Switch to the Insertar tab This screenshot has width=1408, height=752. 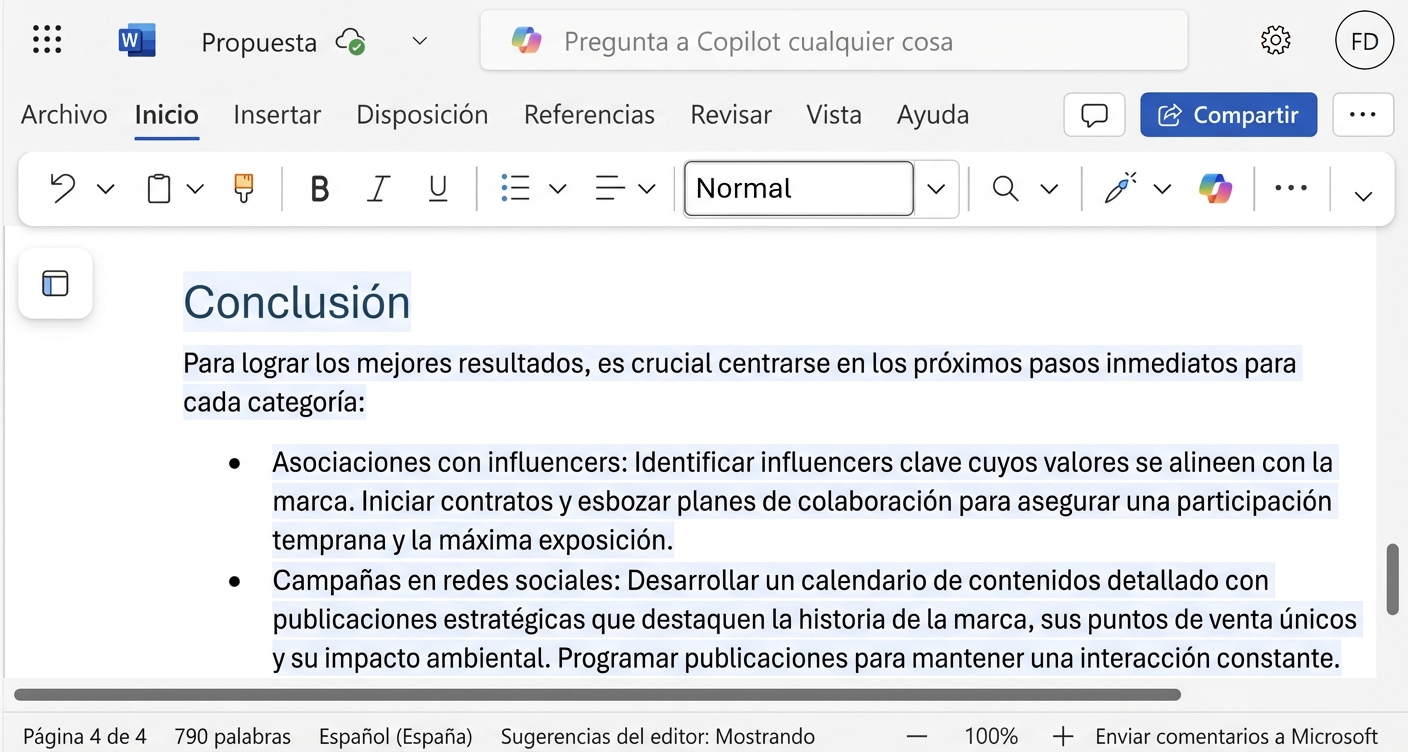coord(277,115)
